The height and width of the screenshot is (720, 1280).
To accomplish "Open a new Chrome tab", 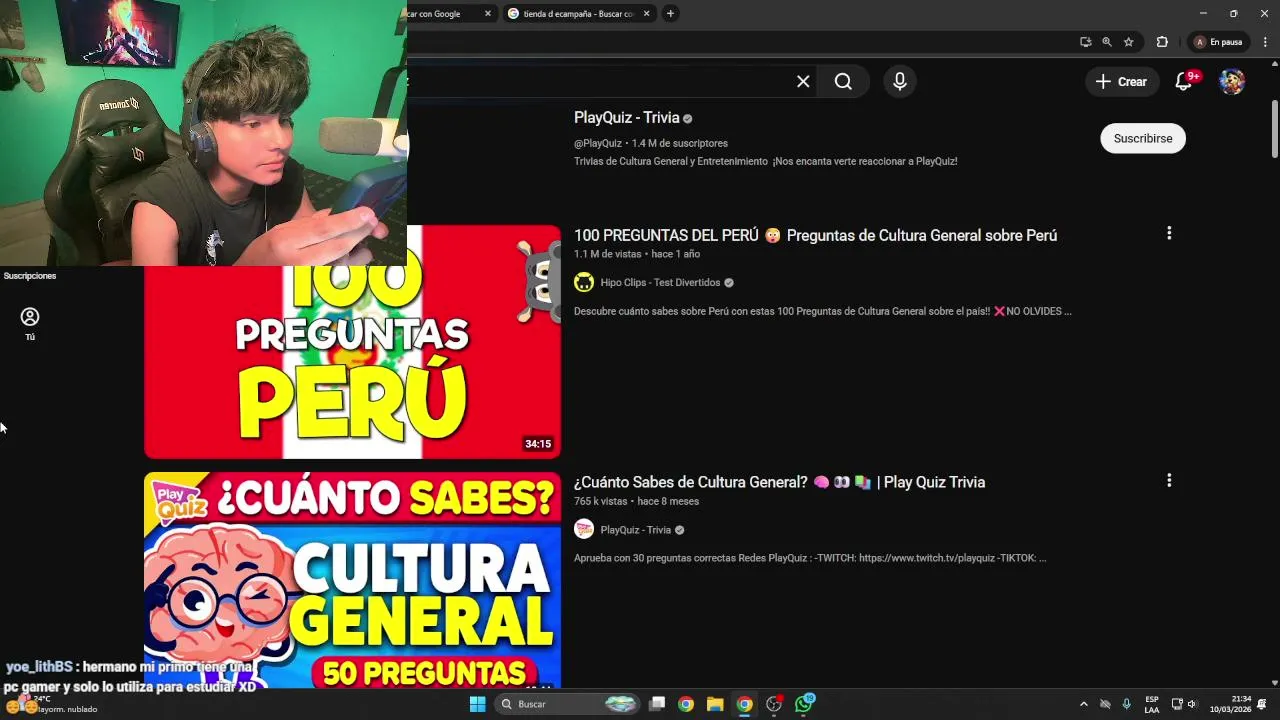I will [670, 14].
